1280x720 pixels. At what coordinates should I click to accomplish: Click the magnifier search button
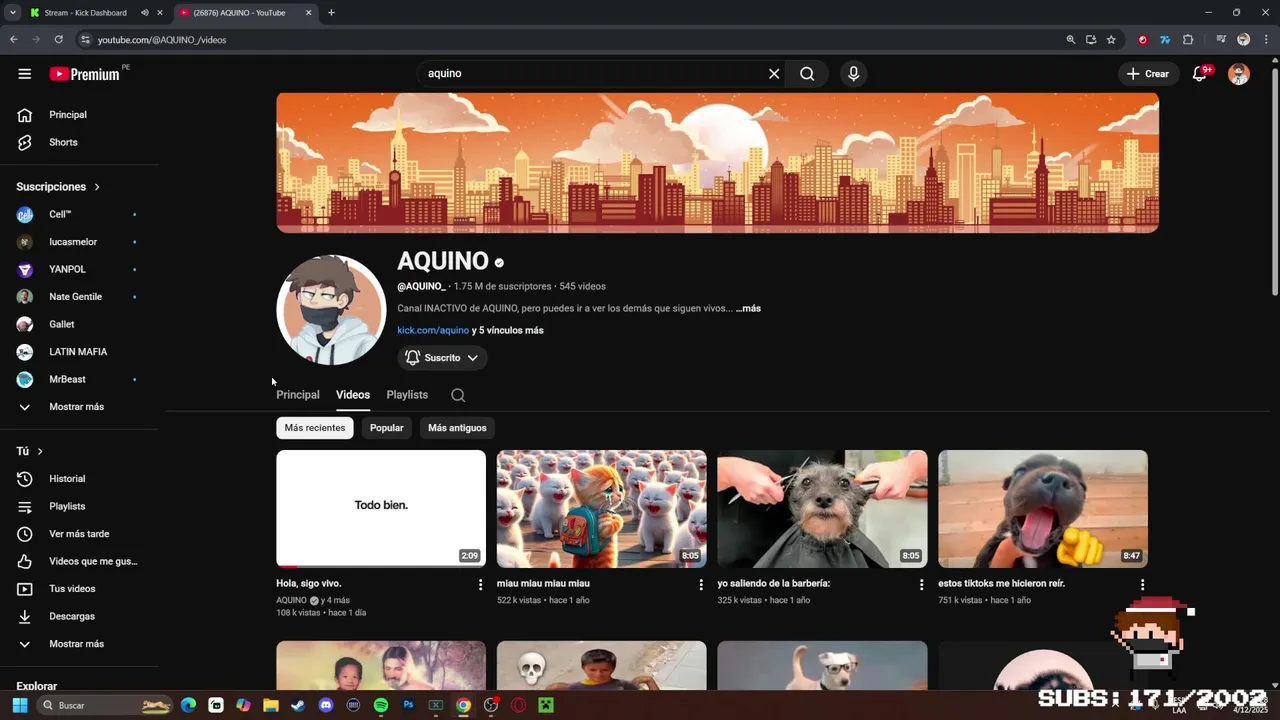[x=807, y=74]
